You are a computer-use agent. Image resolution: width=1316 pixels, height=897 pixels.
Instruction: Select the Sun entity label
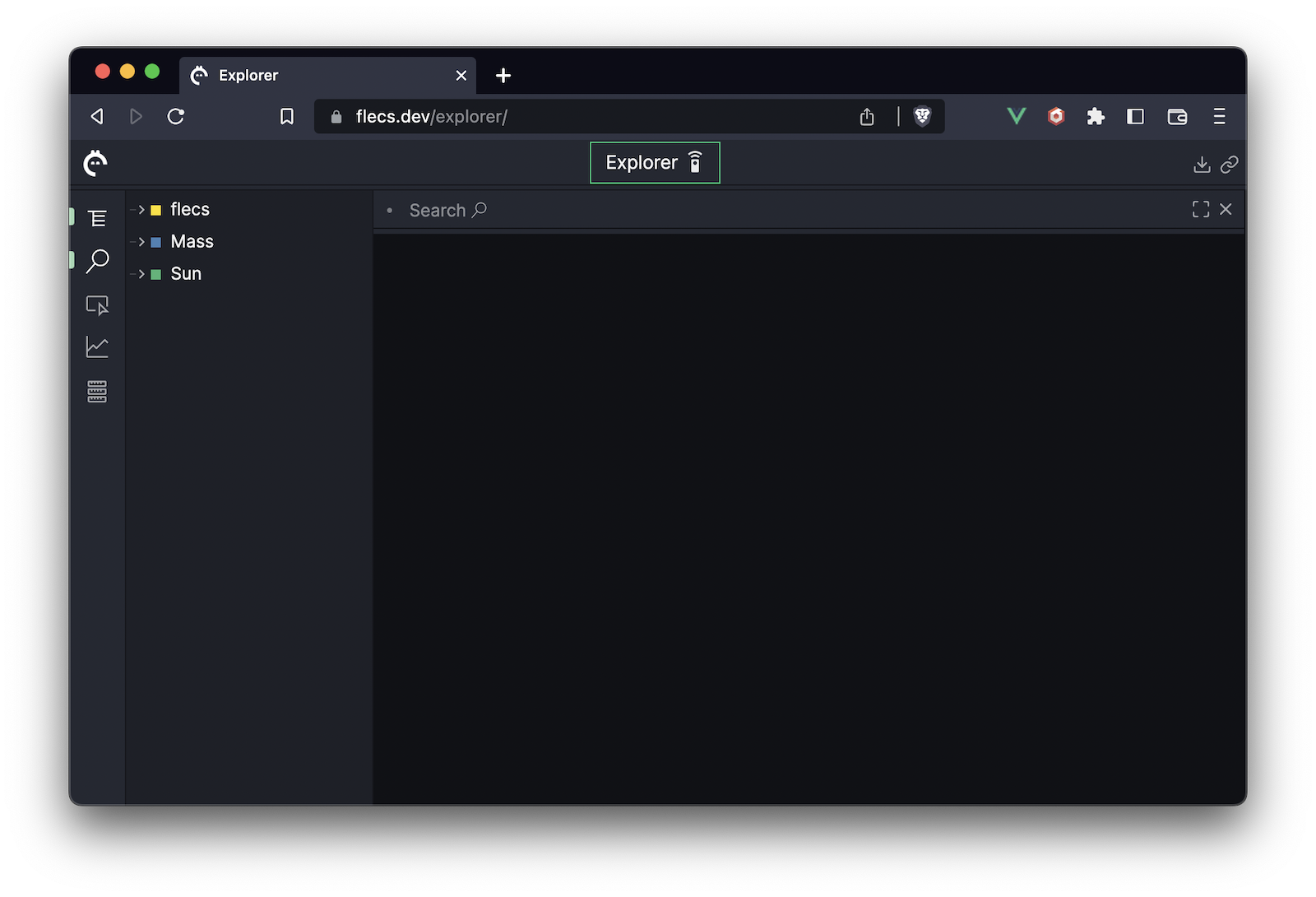click(186, 274)
